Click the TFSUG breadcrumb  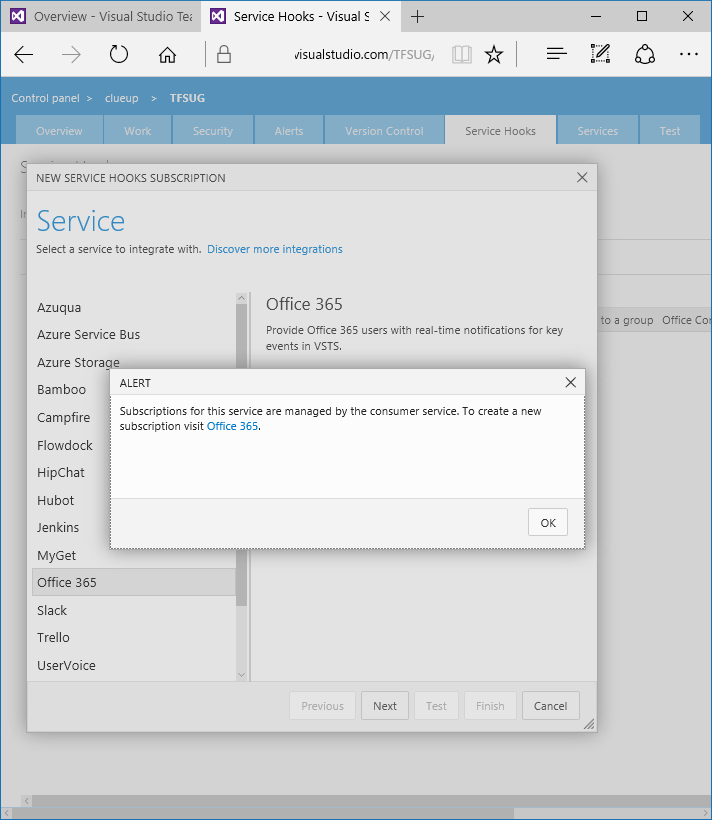187,98
